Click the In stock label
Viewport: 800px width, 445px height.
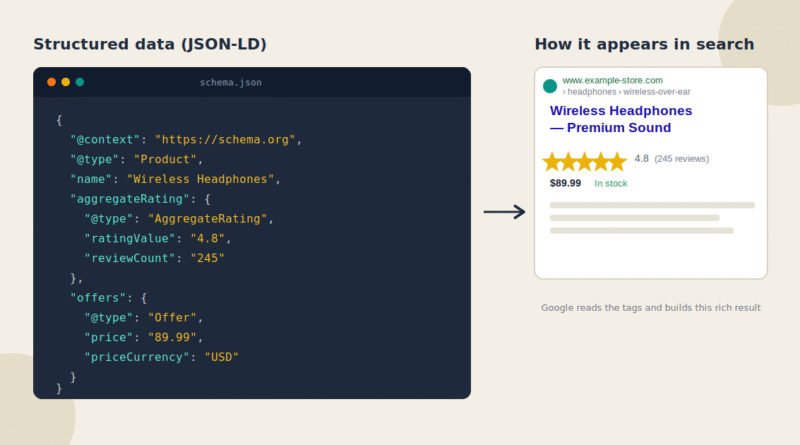coord(611,183)
